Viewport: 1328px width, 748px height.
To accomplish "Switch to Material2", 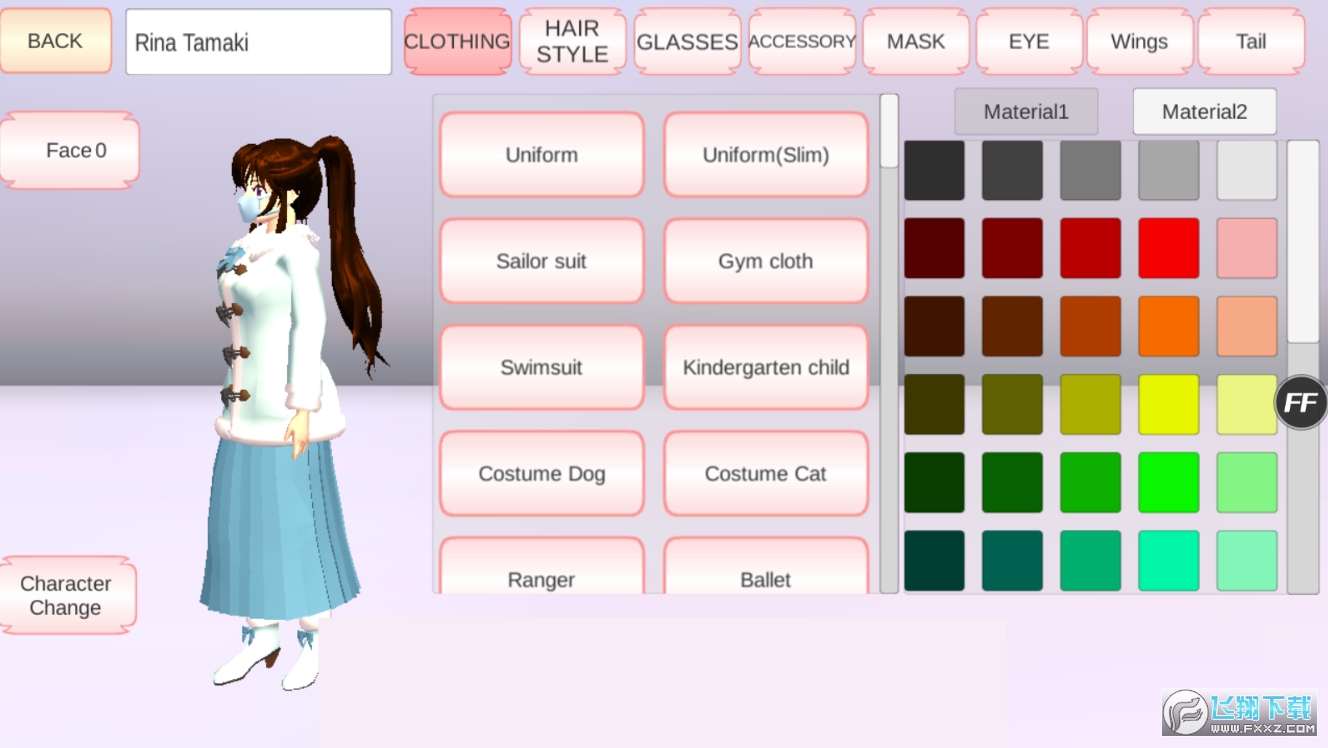I will pyautogui.click(x=1204, y=112).
